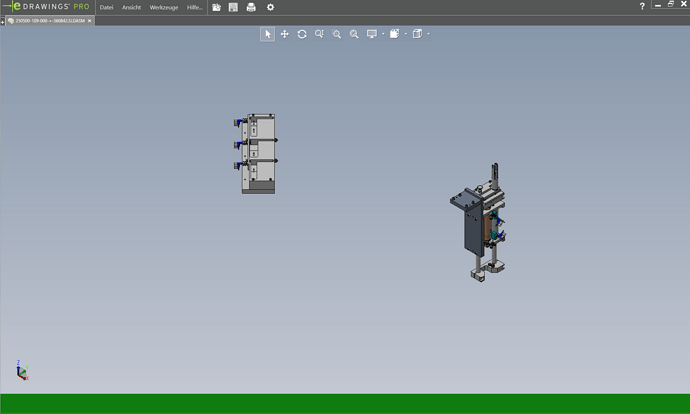This screenshot has height=414, width=690.
Task: Click the XYZ axis triad
Action: pos(21,372)
